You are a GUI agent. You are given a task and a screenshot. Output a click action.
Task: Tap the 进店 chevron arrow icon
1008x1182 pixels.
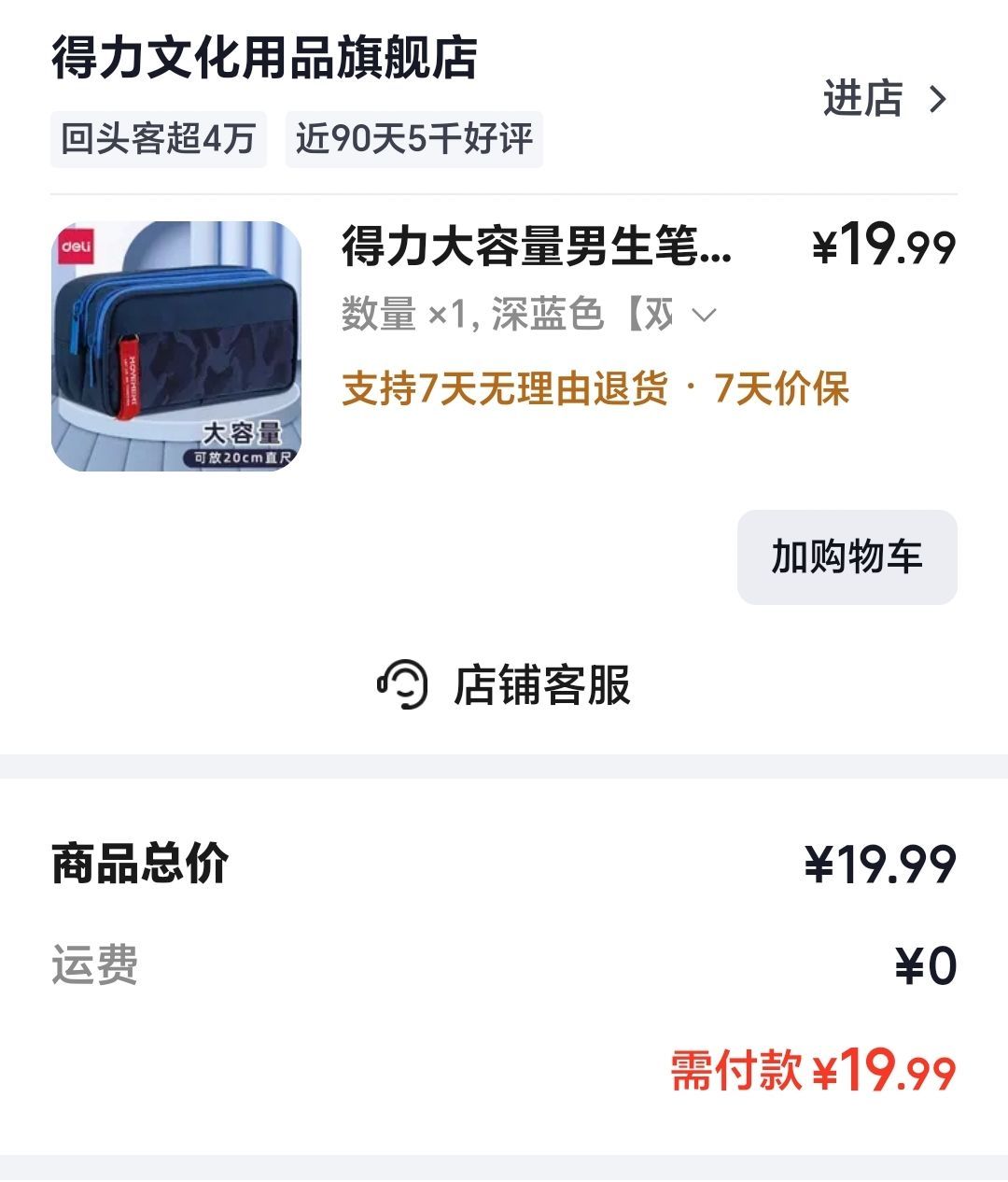(938, 99)
